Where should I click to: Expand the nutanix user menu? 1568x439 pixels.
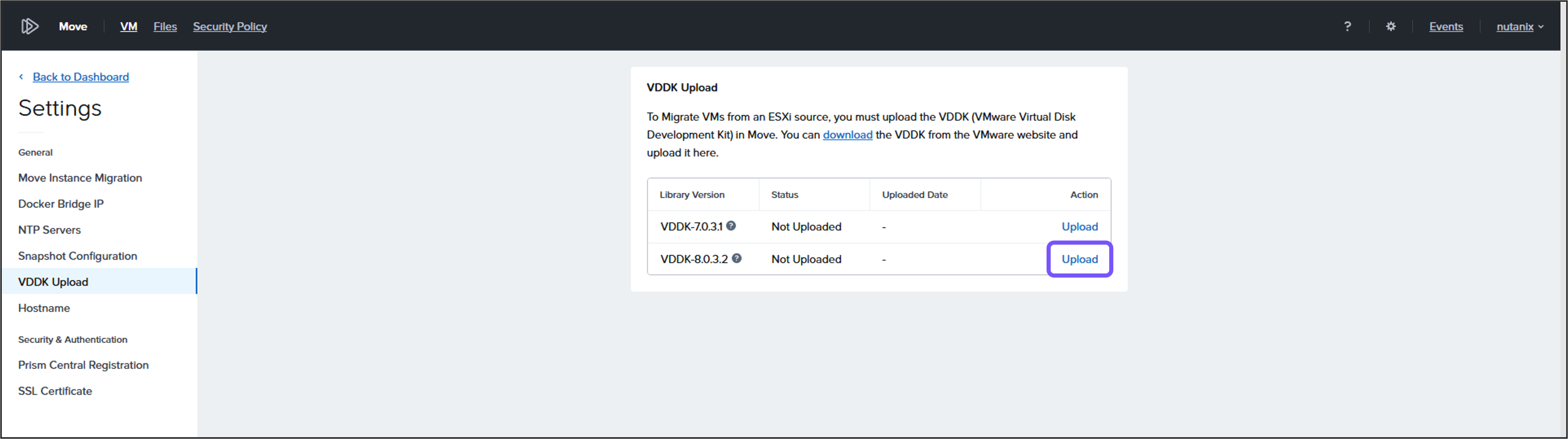point(1520,26)
